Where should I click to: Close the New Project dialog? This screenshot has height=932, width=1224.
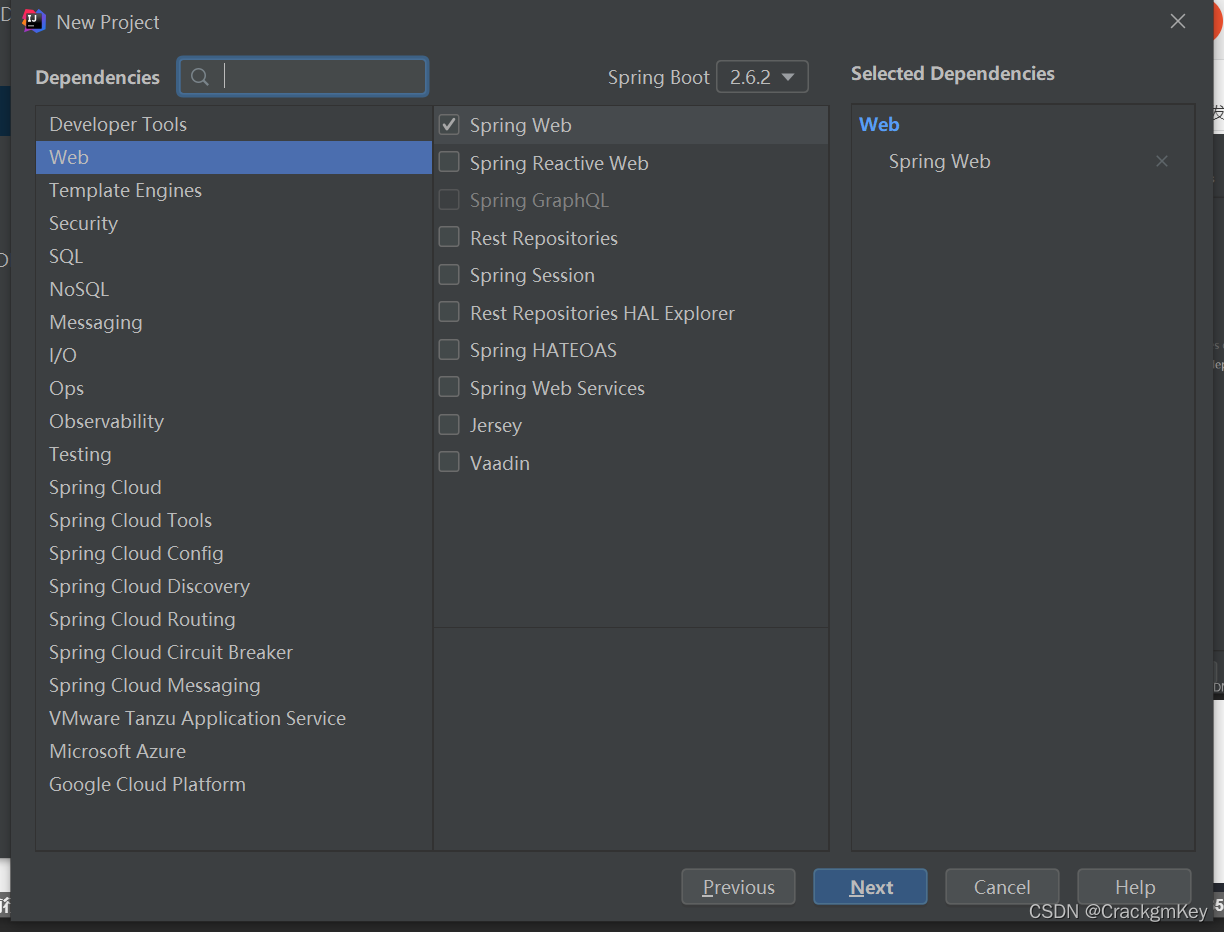pyautogui.click(x=1178, y=21)
